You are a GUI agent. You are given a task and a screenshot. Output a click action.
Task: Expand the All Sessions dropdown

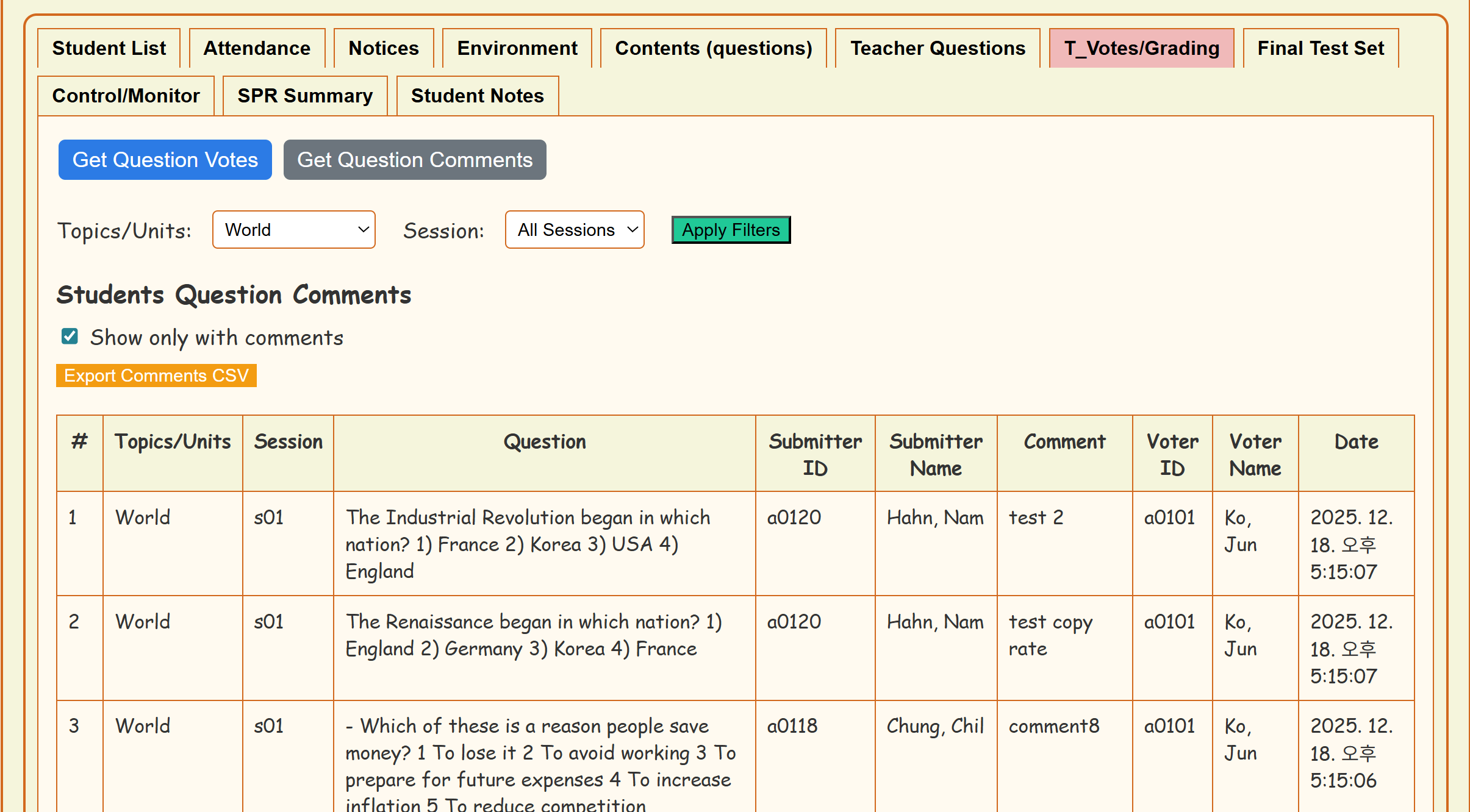pyautogui.click(x=575, y=230)
